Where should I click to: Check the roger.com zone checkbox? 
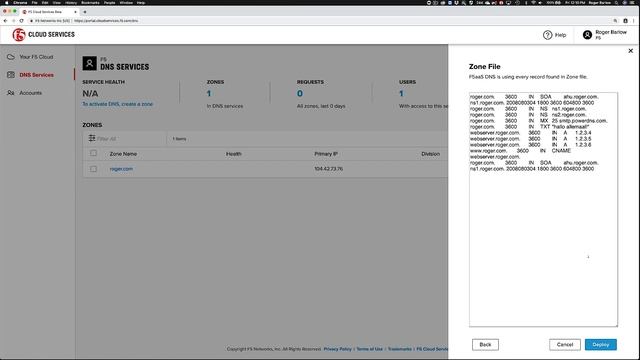93,169
